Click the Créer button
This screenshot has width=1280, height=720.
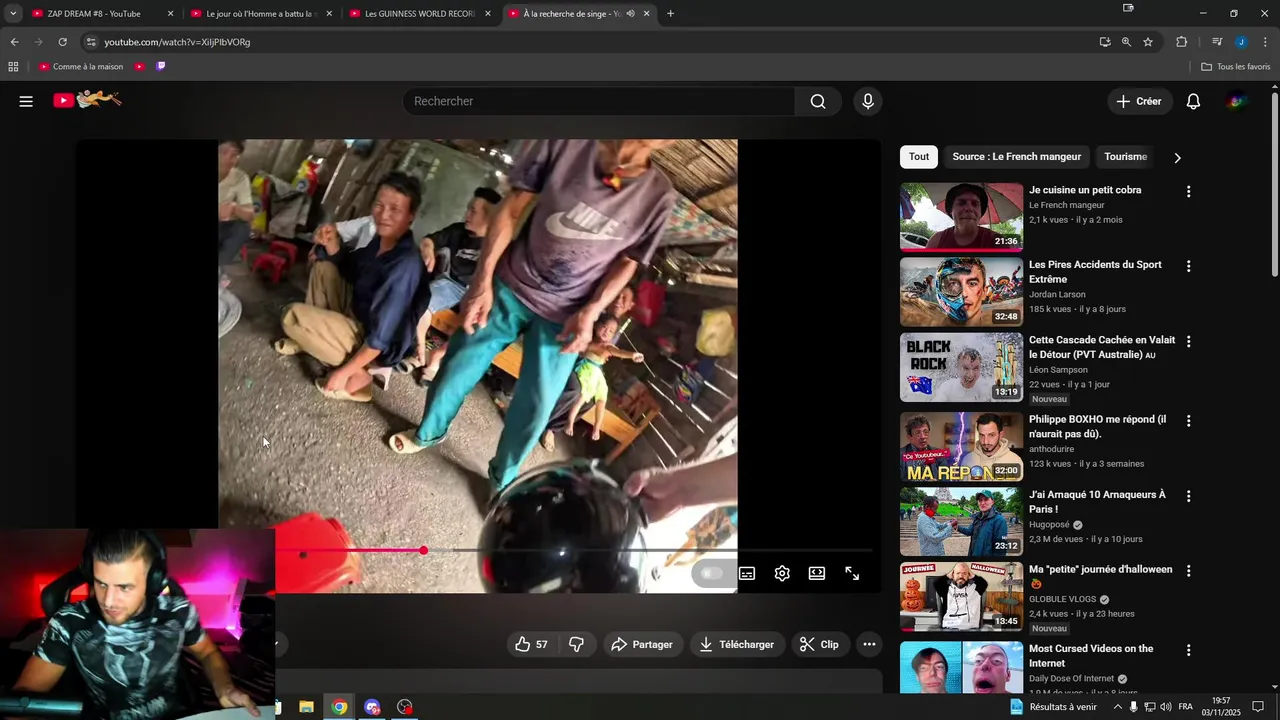pyautogui.click(x=1139, y=101)
